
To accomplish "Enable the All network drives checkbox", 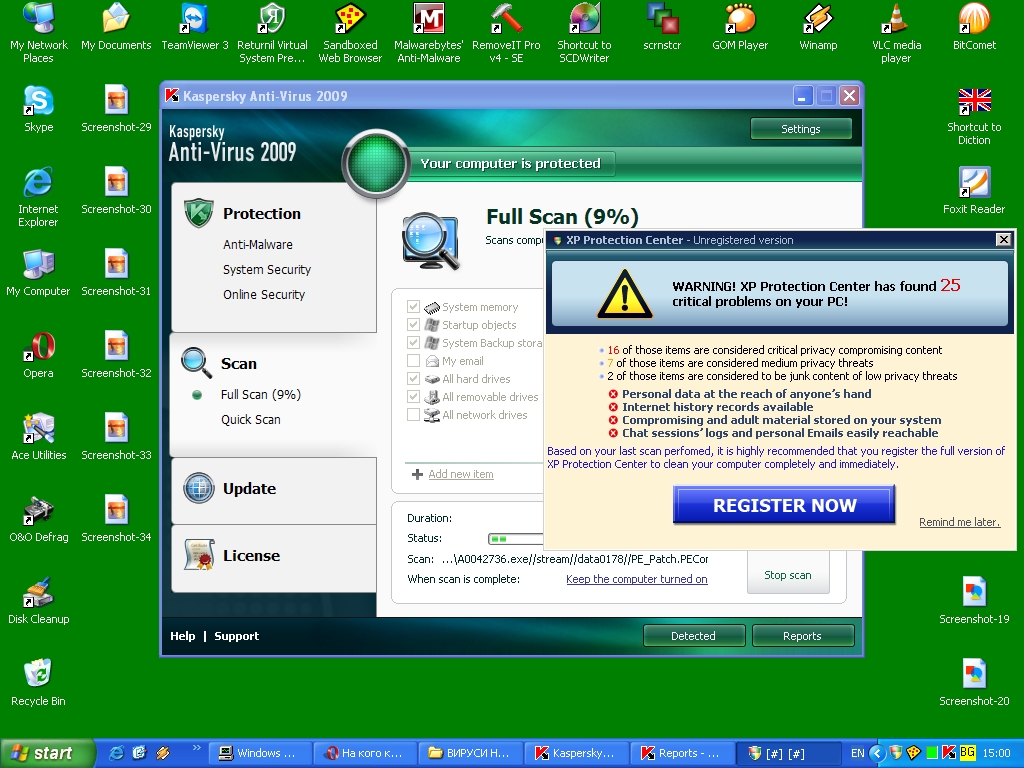I will pyautogui.click(x=413, y=414).
